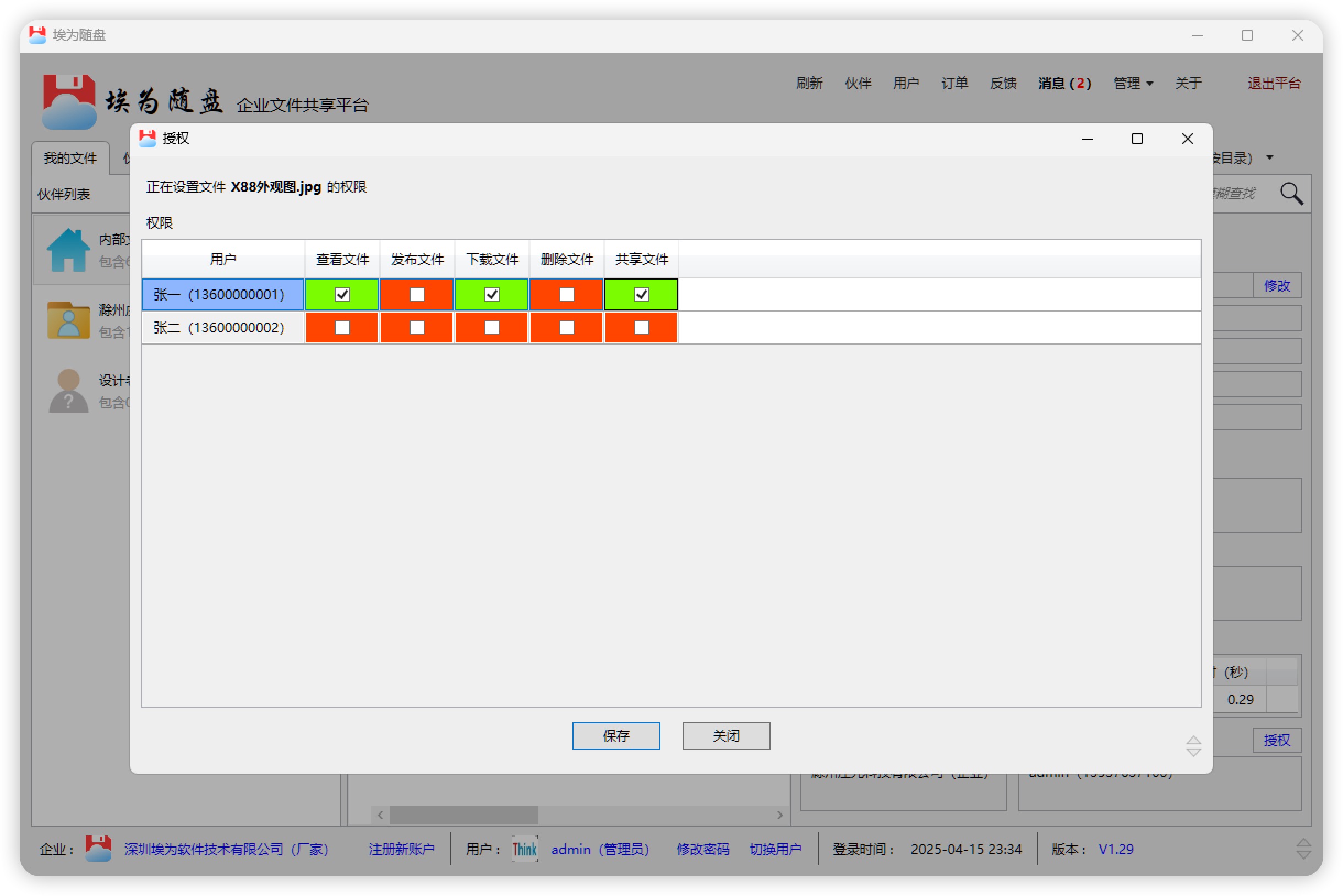The width and height of the screenshot is (1343, 896).
Task: Click the dialog resize up-down arrows
Action: [x=1193, y=746]
